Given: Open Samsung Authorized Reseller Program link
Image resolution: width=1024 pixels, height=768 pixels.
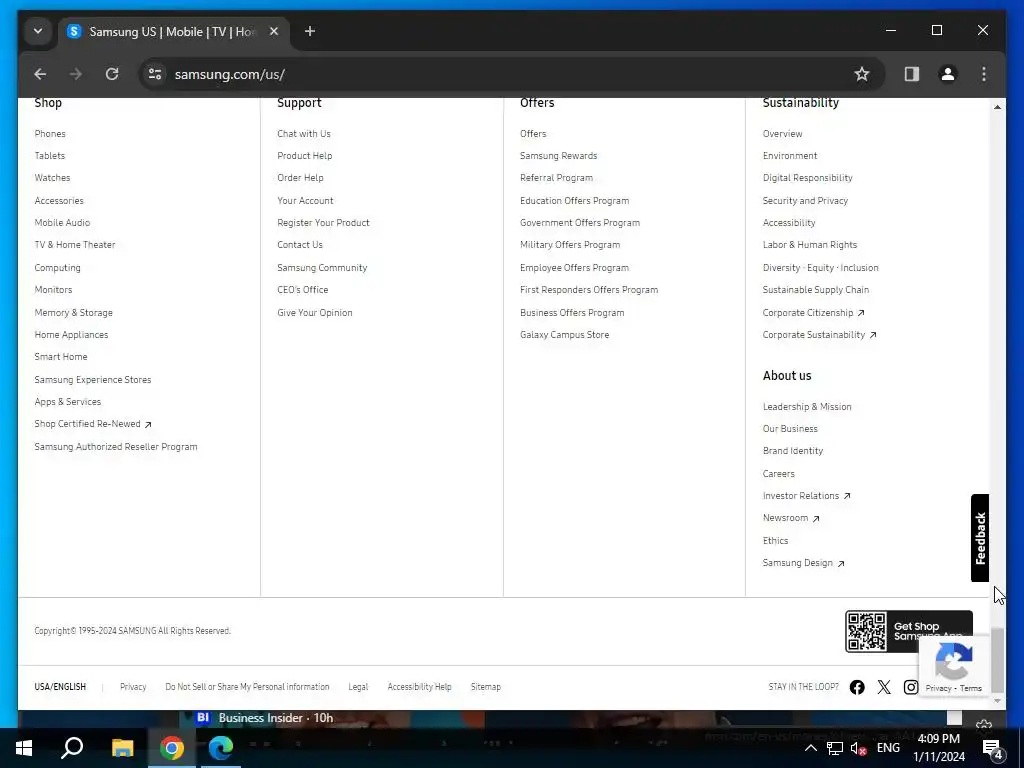Looking at the screenshot, I should coord(116,447).
